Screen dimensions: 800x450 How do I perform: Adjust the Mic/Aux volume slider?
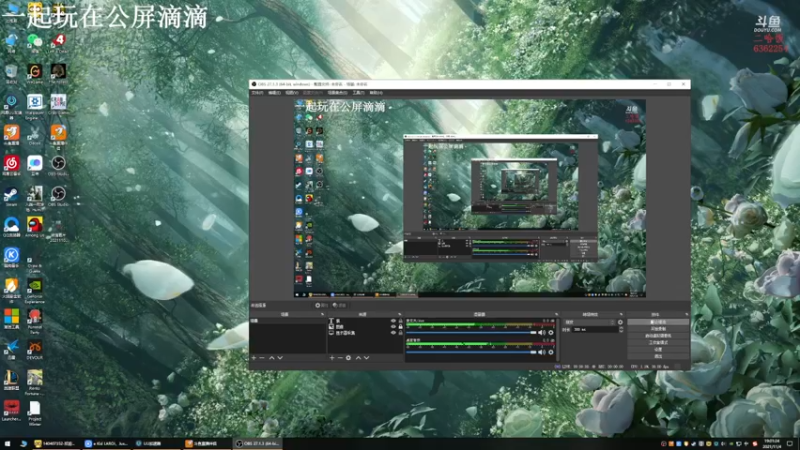click(x=471, y=333)
